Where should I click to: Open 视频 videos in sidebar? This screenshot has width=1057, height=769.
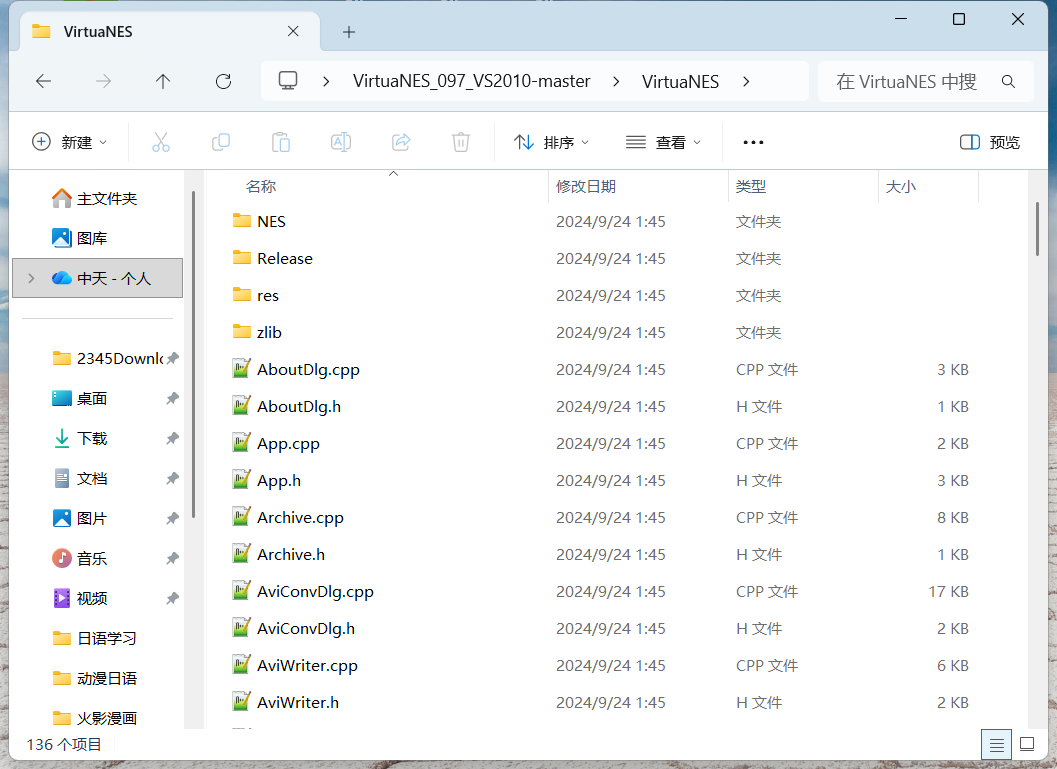click(x=80, y=598)
